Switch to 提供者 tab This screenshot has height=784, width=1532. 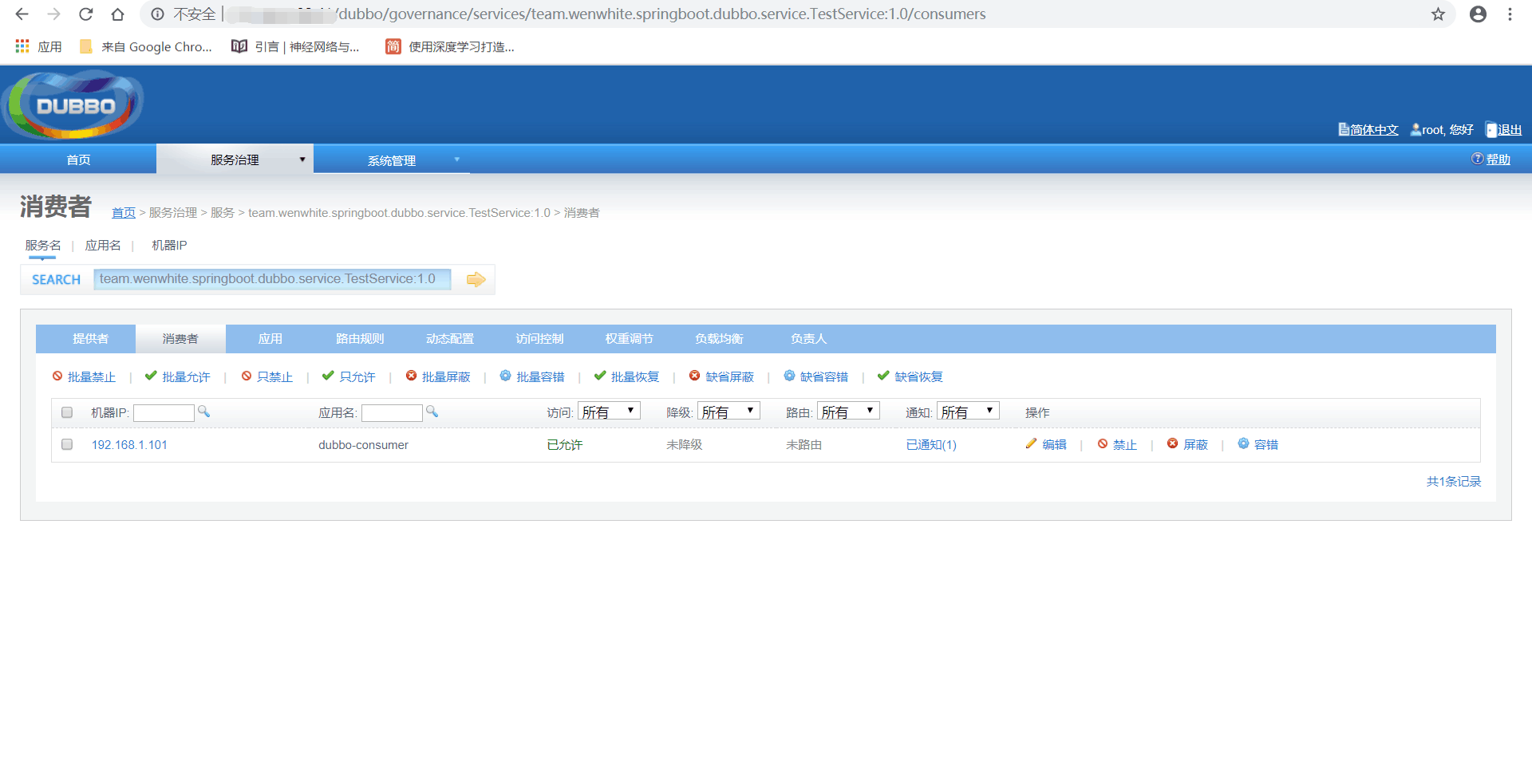coord(90,339)
